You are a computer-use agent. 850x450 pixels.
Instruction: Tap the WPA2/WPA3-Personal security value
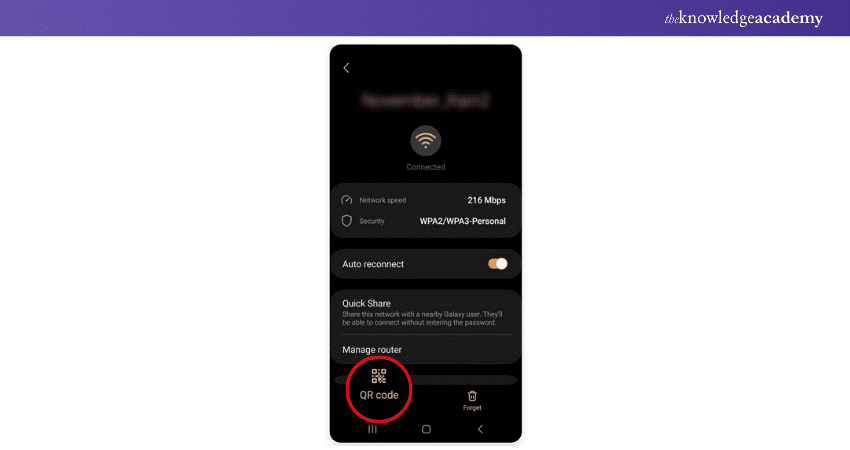462,221
